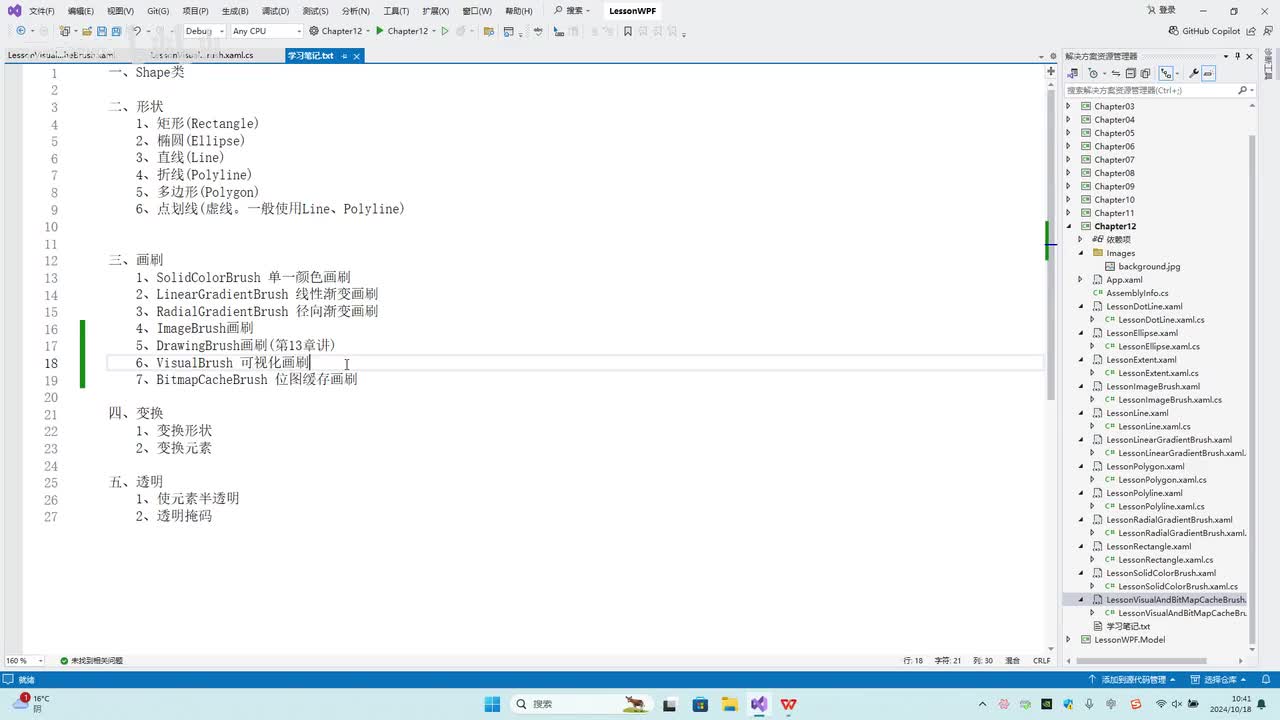
Task: Toggle Preview Selected Items button in Solution Explorer
Action: click(1208, 73)
